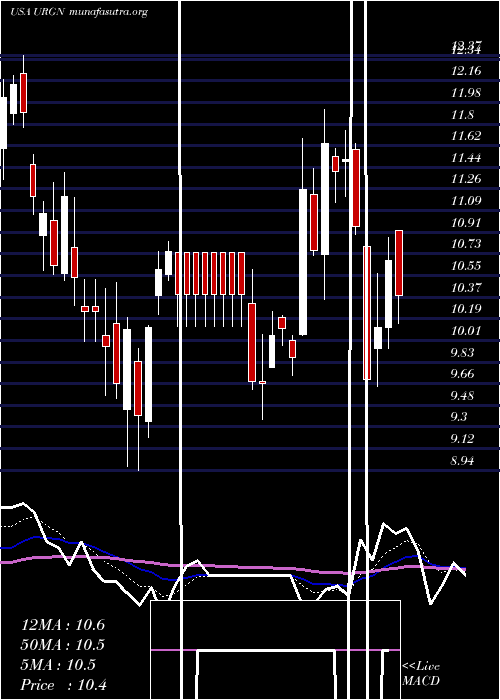This screenshot has height=700, width=500.
Task: Select the 9.66 price axis label
Action: (462, 374)
